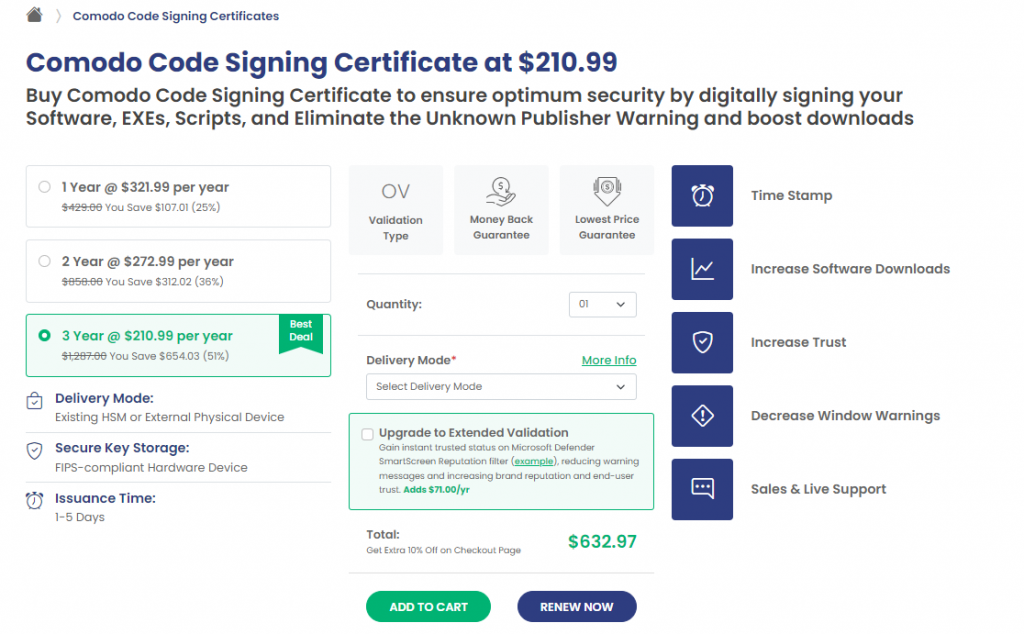Click the home icon in breadcrumb
The image size is (1024, 634).
34,14
